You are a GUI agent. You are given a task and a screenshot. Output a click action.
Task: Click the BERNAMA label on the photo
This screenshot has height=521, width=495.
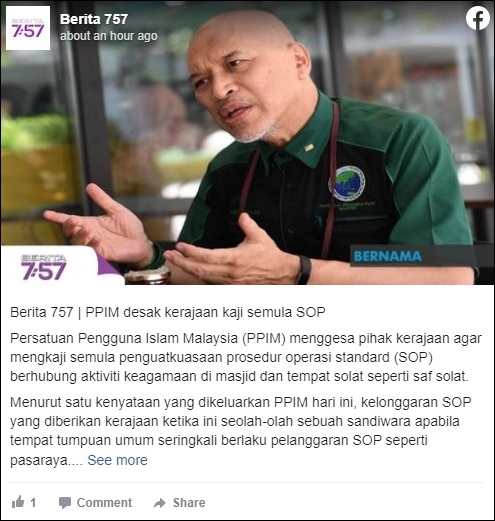pos(388,256)
